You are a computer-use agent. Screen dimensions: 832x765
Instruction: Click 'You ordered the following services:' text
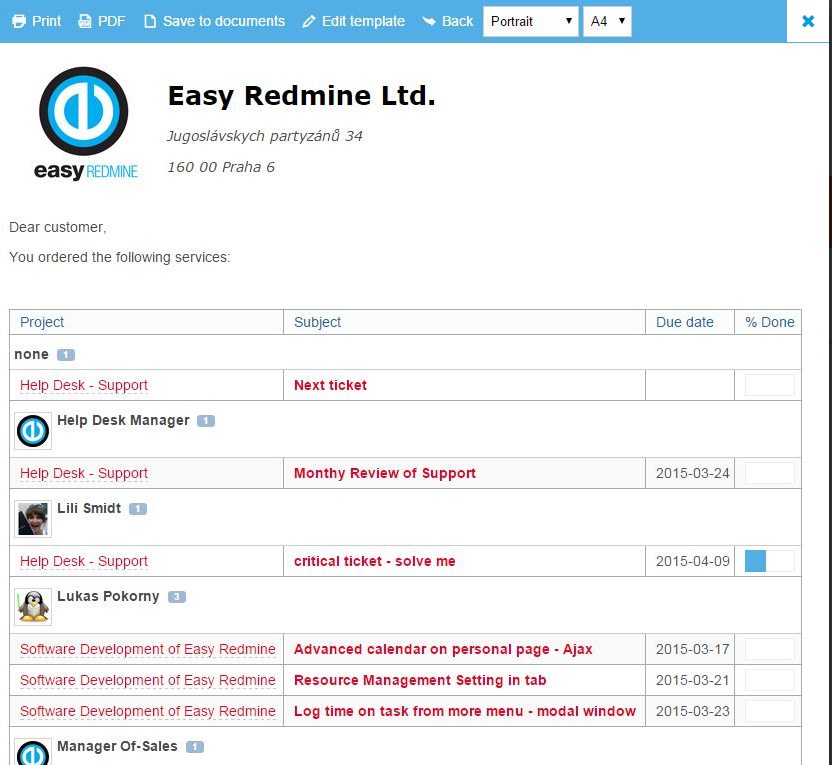click(x=120, y=257)
